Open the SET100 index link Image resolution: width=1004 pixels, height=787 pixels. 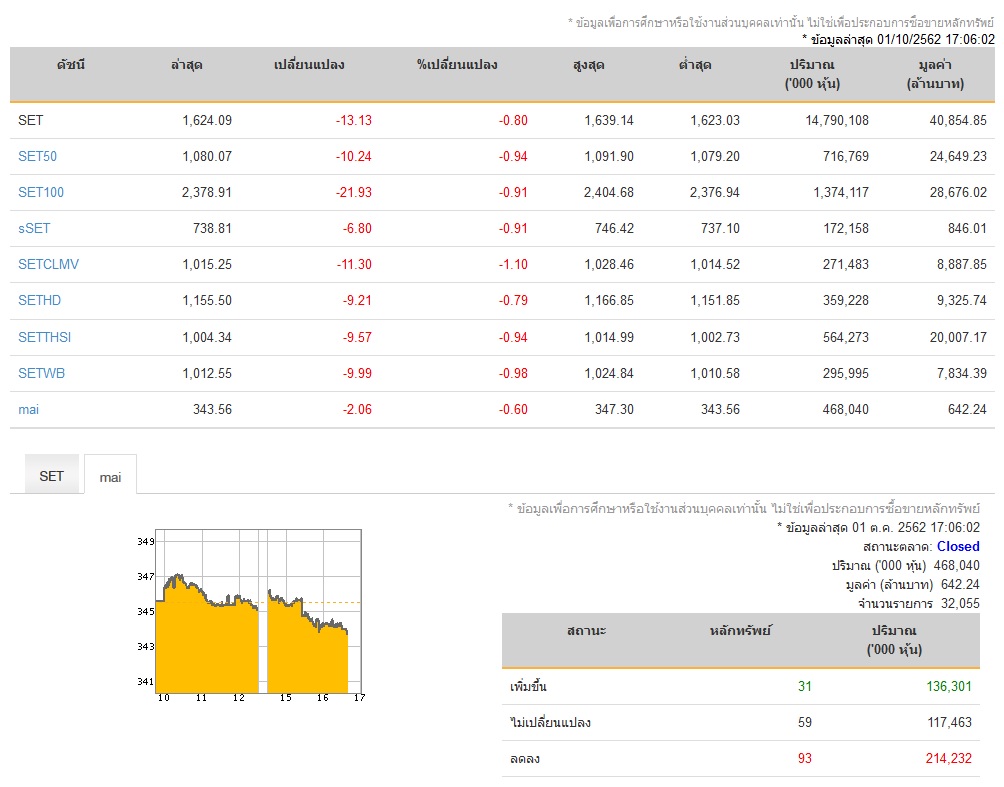(x=41, y=192)
